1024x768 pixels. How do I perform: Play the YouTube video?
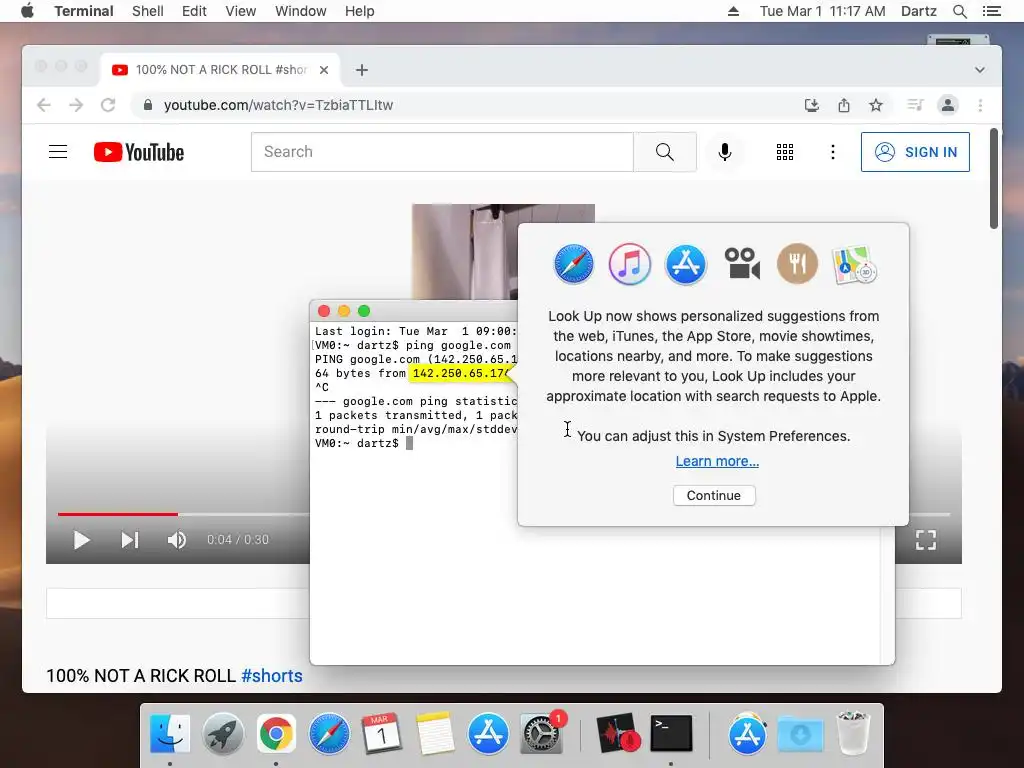coord(82,540)
